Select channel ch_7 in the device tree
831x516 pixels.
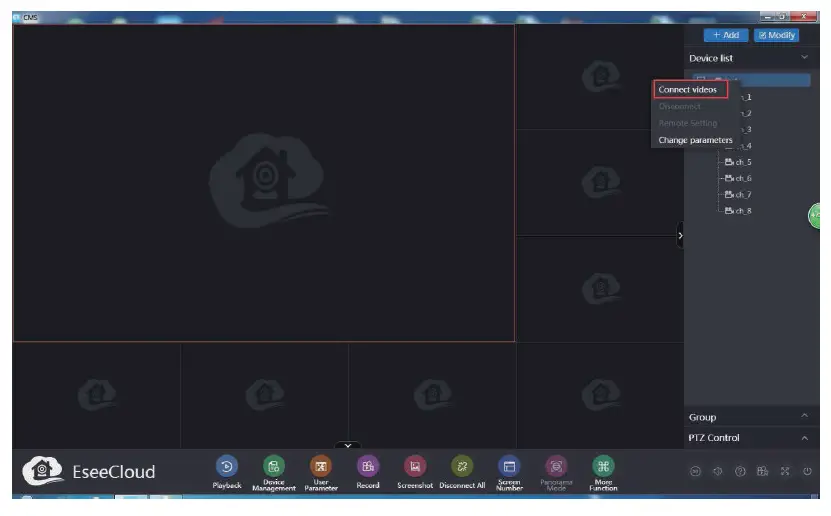pyautogui.click(x=738, y=194)
